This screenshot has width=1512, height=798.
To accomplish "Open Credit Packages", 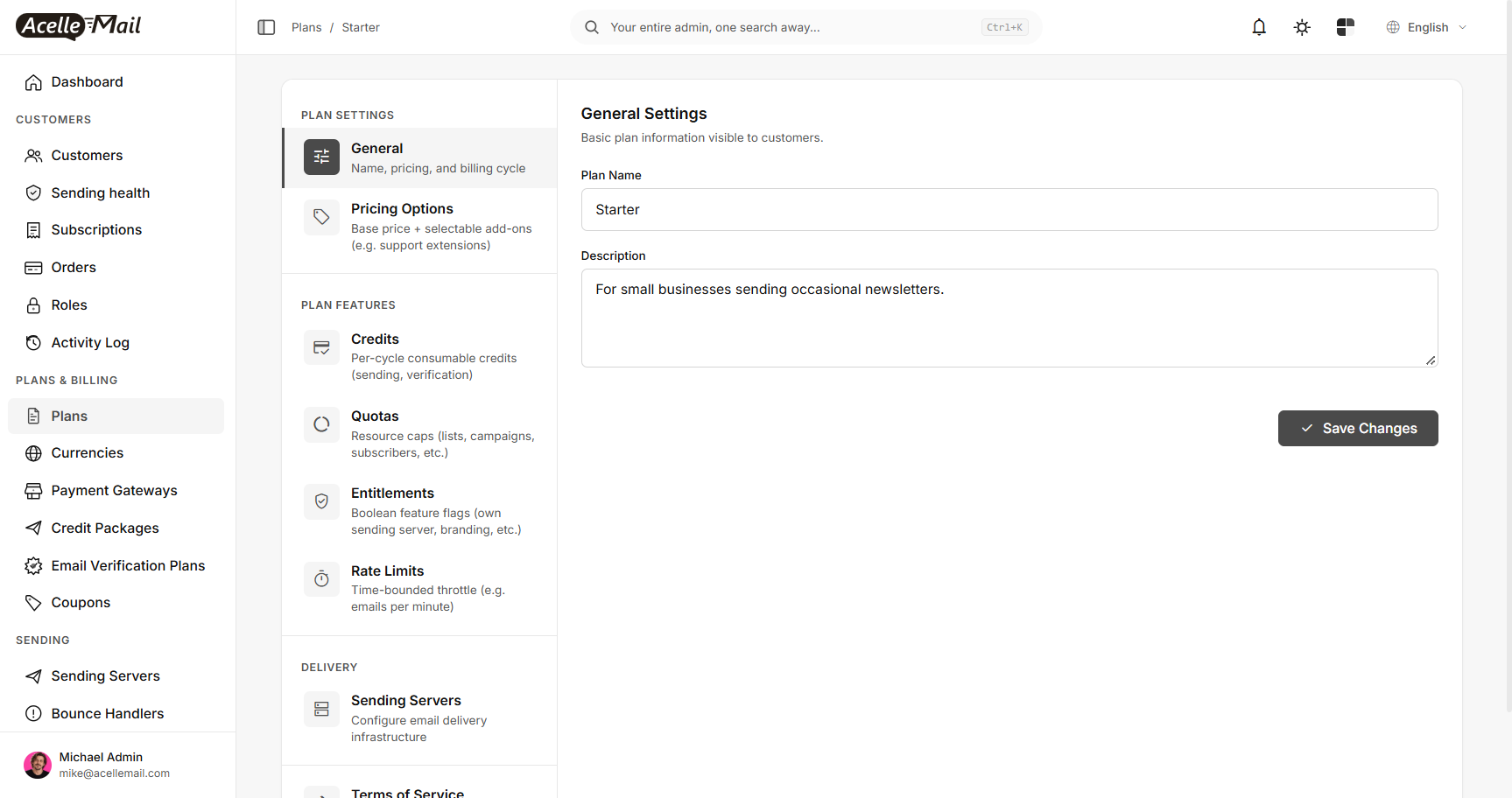I will pos(116,528).
